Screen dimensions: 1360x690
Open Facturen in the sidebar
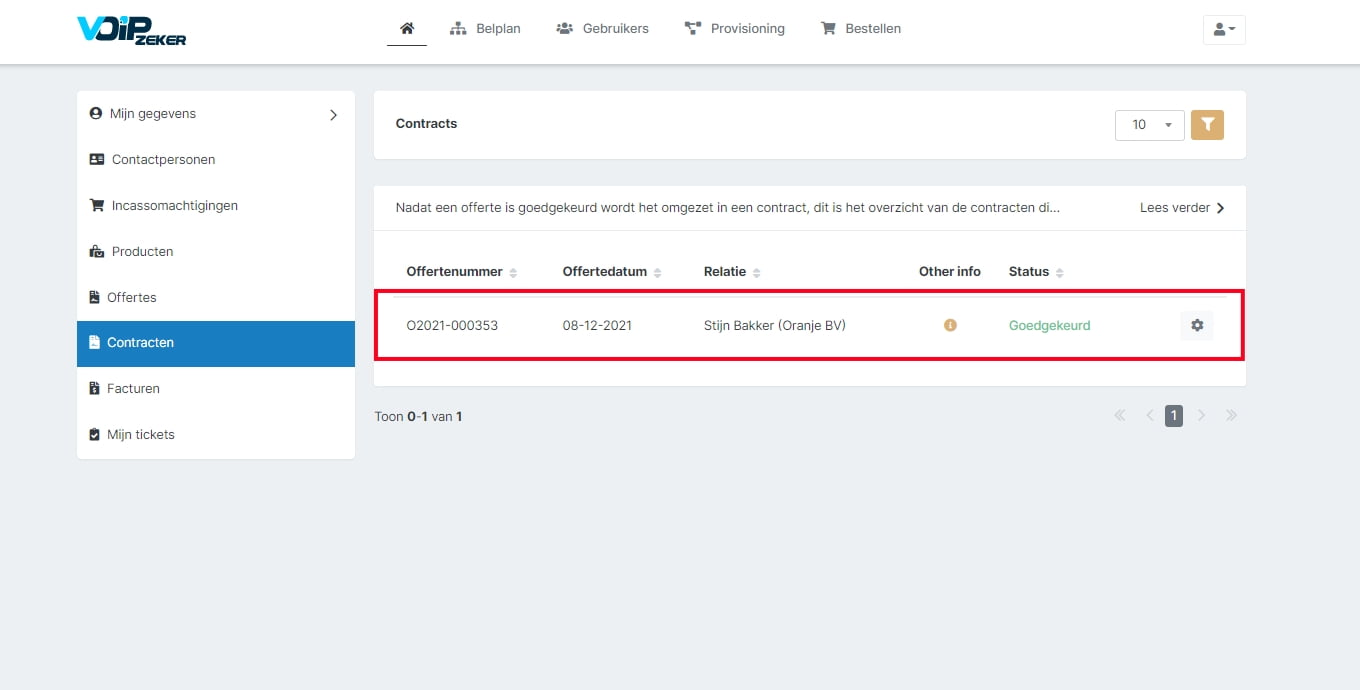click(x=216, y=388)
